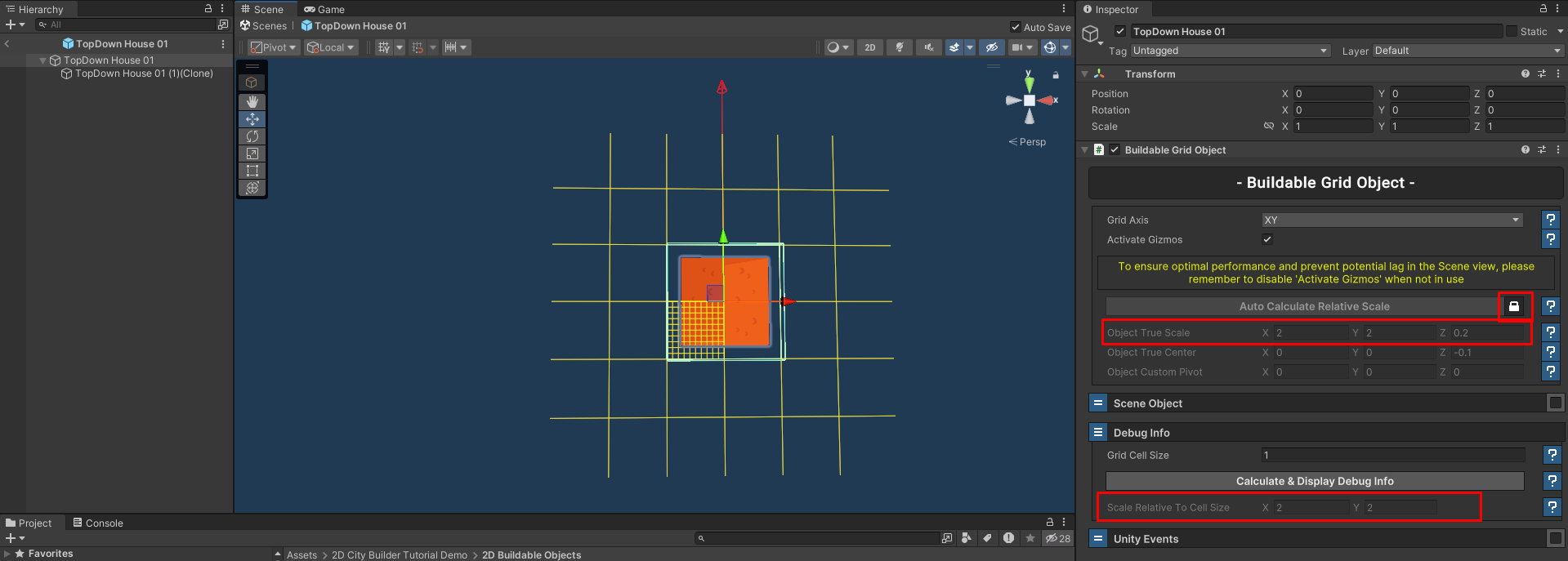
Task: Select the Rotate tool in Scene toolbar
Action: tap(252, 136)
